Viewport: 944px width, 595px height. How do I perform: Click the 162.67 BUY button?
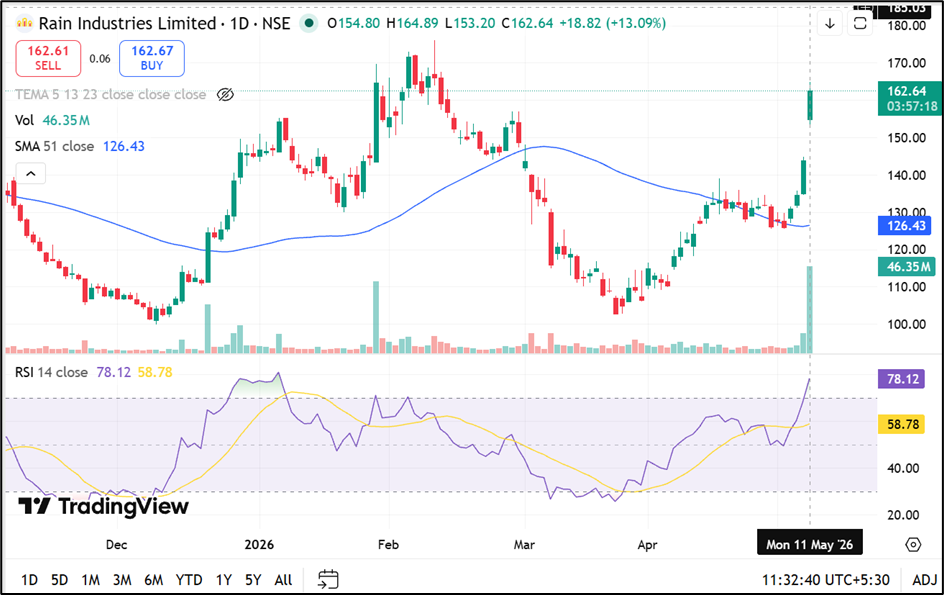(152, 58)
